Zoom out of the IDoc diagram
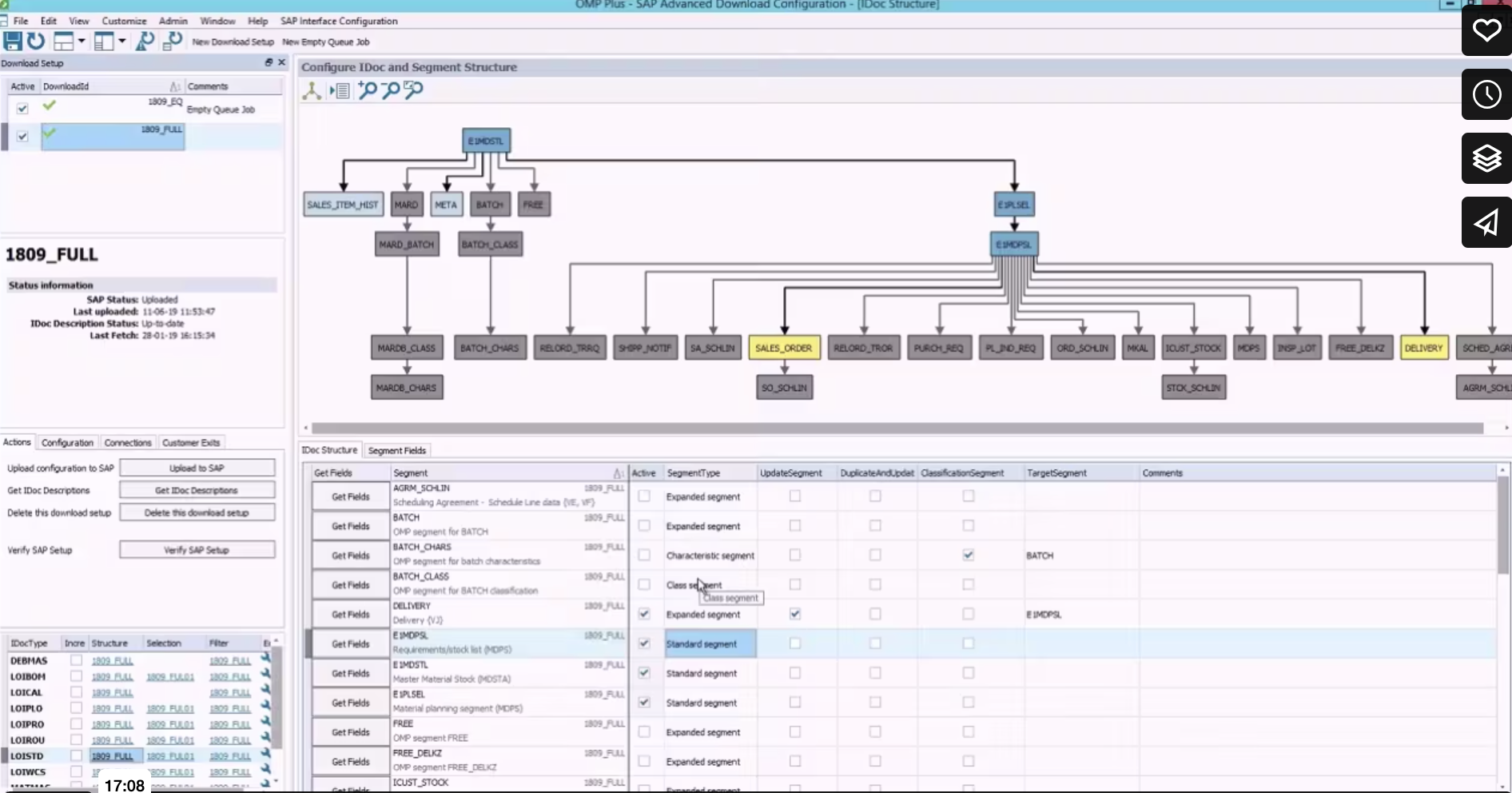This screenshot has height=793, width=1512. [390, 90]
